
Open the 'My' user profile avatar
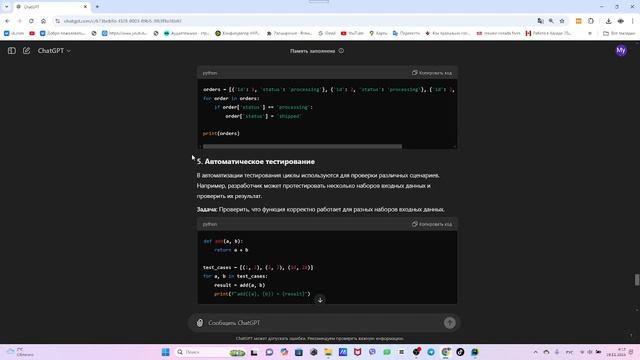621,51
